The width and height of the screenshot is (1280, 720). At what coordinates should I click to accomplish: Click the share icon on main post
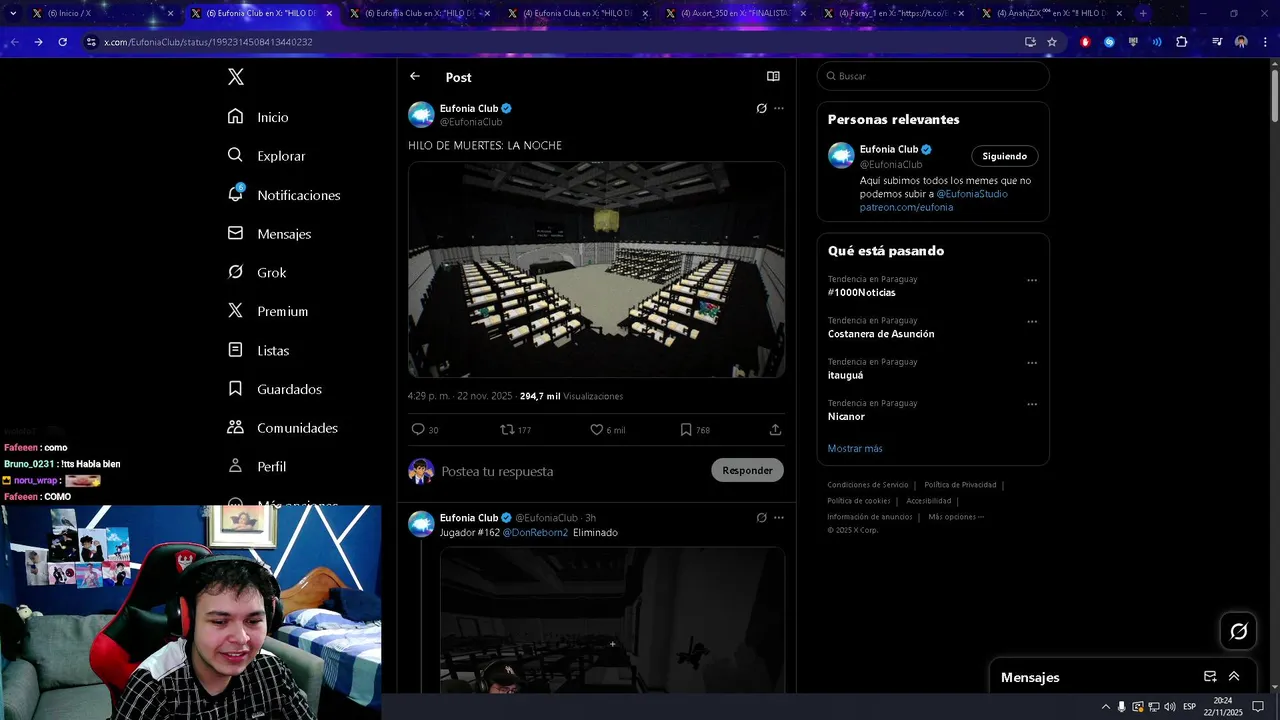pos(775,429)
